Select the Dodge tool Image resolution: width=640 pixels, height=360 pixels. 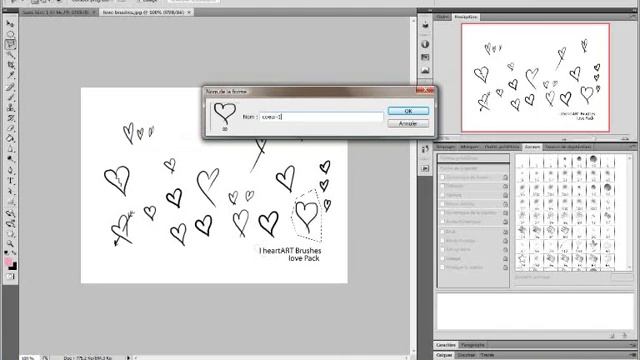(10, 159)
